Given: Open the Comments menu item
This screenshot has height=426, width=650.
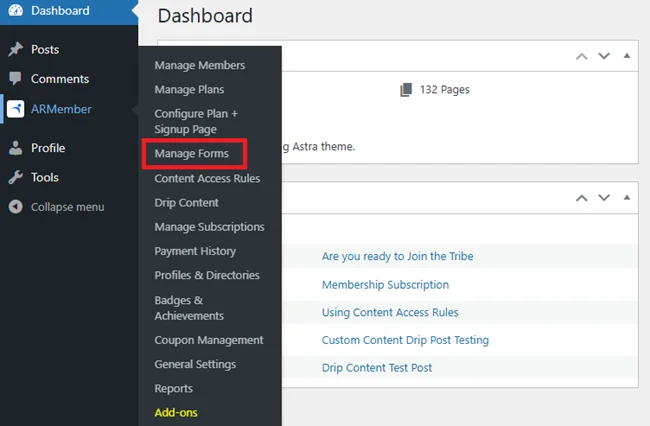Looking at the screenshot, I should tap(60, 79).
